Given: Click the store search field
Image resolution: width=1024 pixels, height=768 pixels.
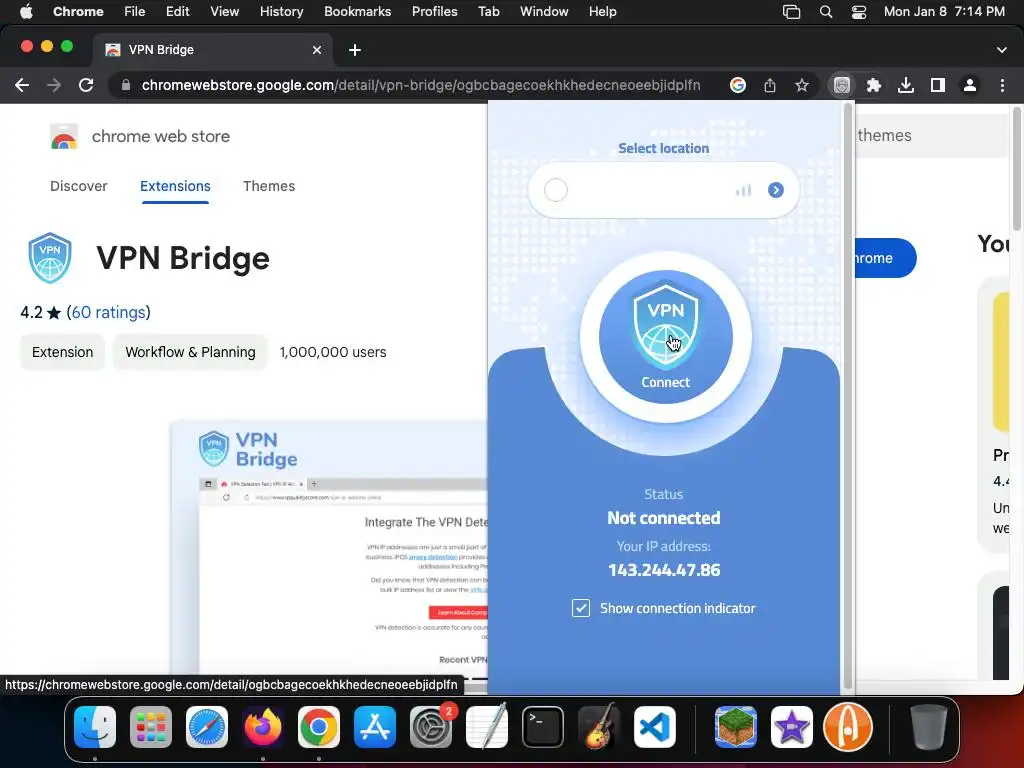Looking at the screenshot, I should click(x=932, y=135).
